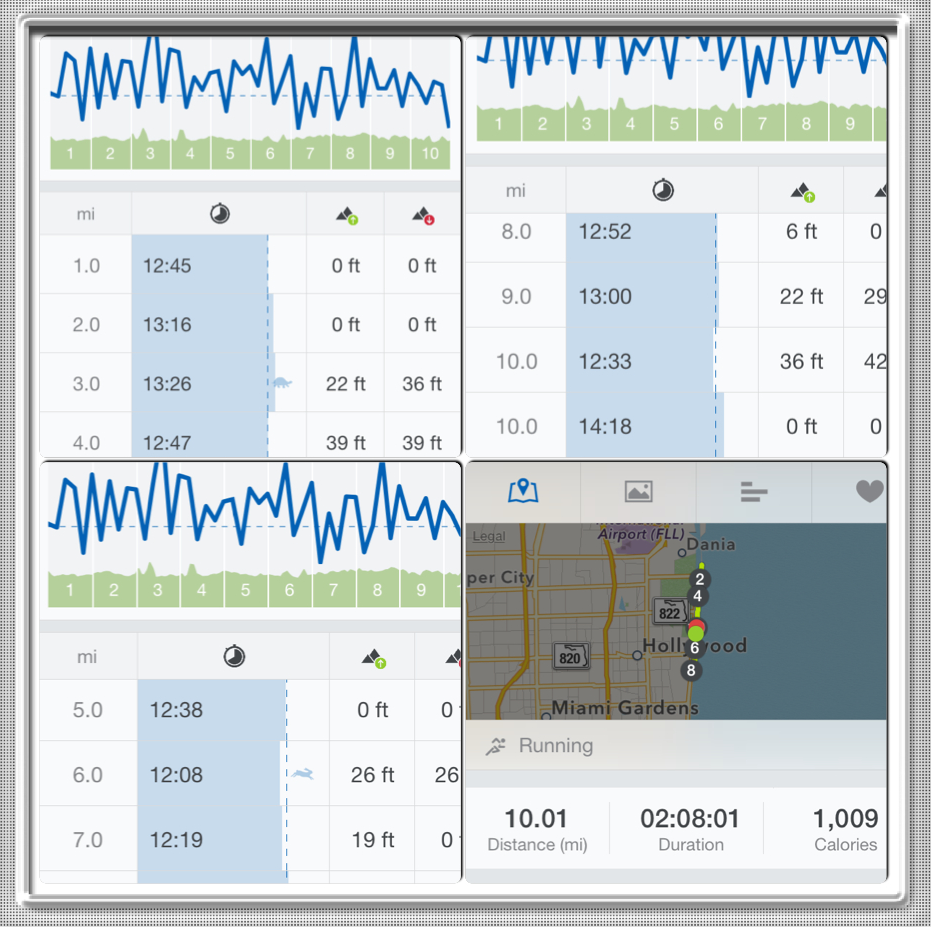Viewport: 931px width, 927px height.
Task: Tap the 3.0 mile label
Action: click(x=86, y=384)
